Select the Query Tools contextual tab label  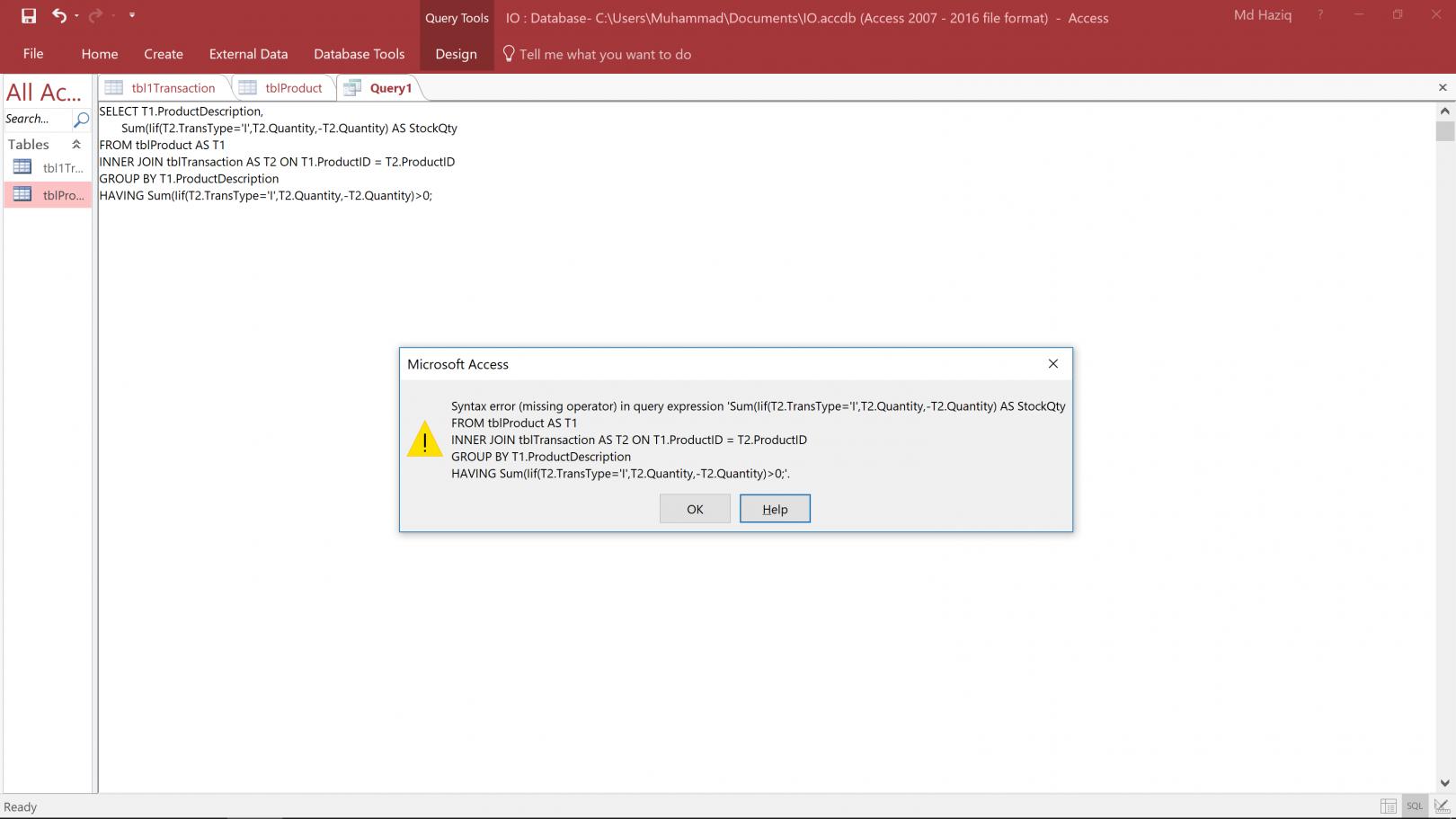point(457,18)
